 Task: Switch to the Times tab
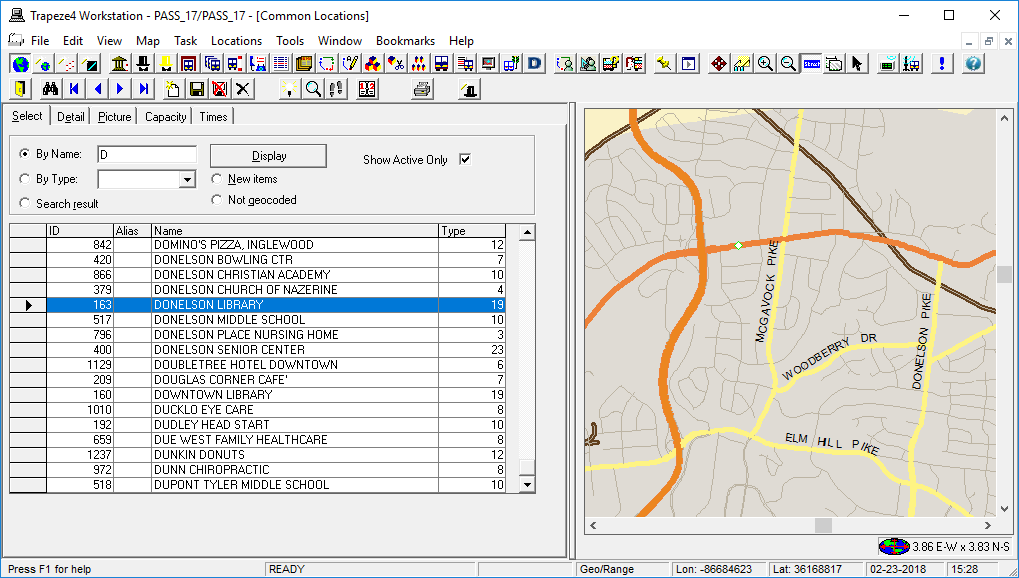(212, 116)
